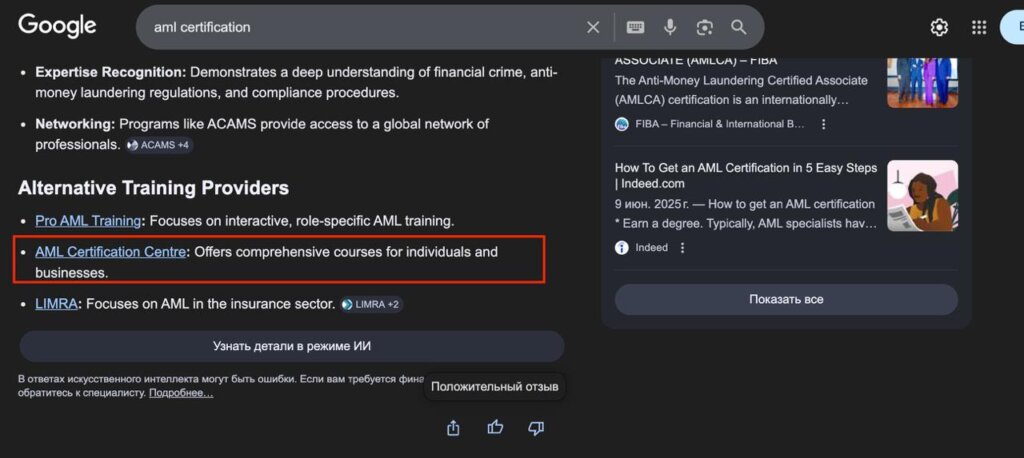Click 'Узнать детали в режиме ИИ' button
Screen dimensions: 1024x458
click(x=292, y=346)
